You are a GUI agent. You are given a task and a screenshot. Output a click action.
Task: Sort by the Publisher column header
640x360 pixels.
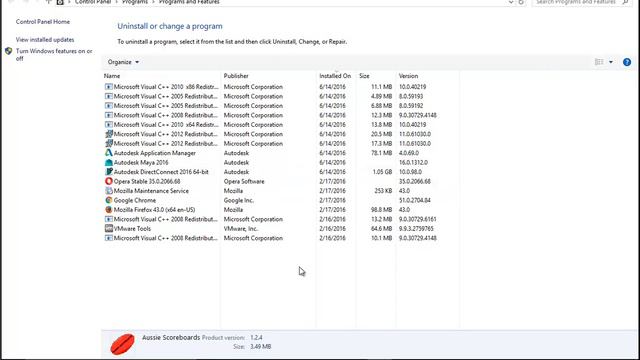click(x=236, y=76)
